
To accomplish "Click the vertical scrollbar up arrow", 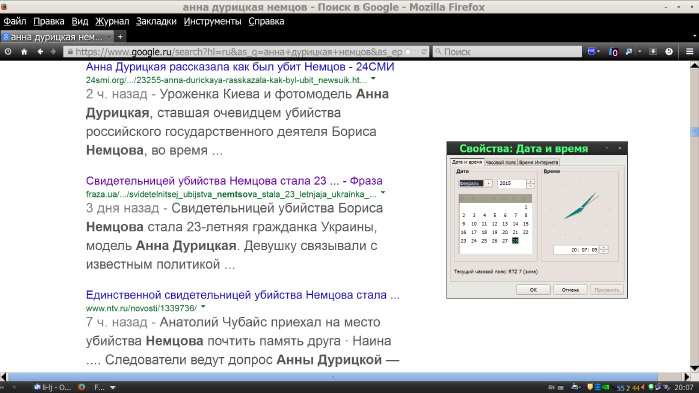I will [x=694, y=66].
